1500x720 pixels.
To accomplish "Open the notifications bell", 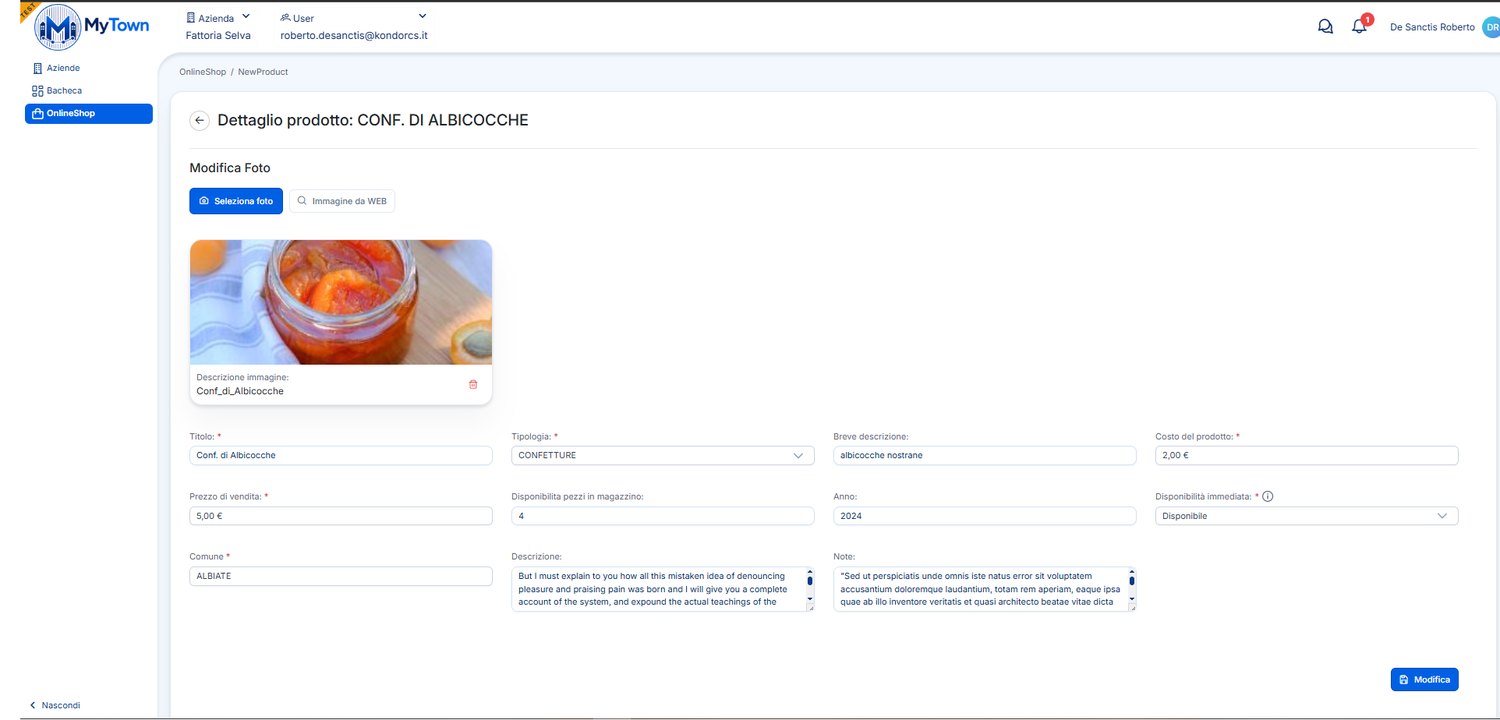I will tap(1359, 27).
